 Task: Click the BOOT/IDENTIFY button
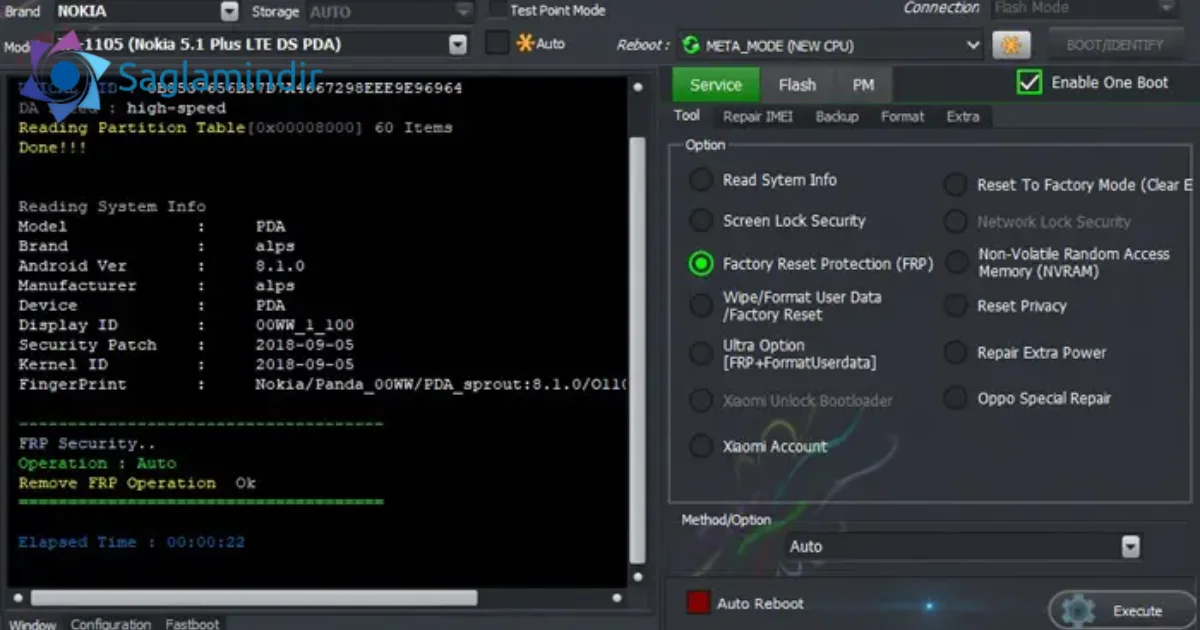coord(1115,45)
